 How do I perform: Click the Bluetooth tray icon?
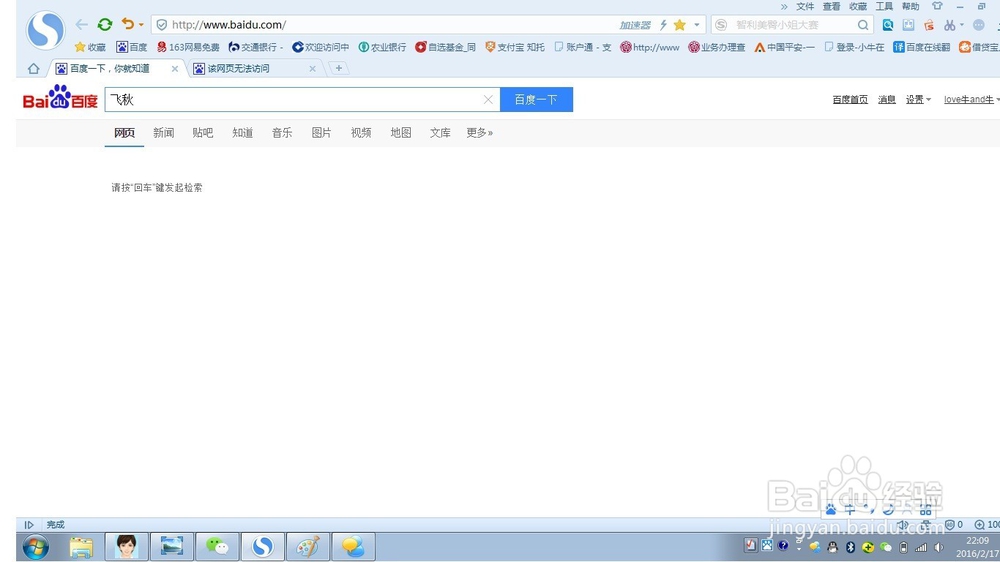[850, 547]
